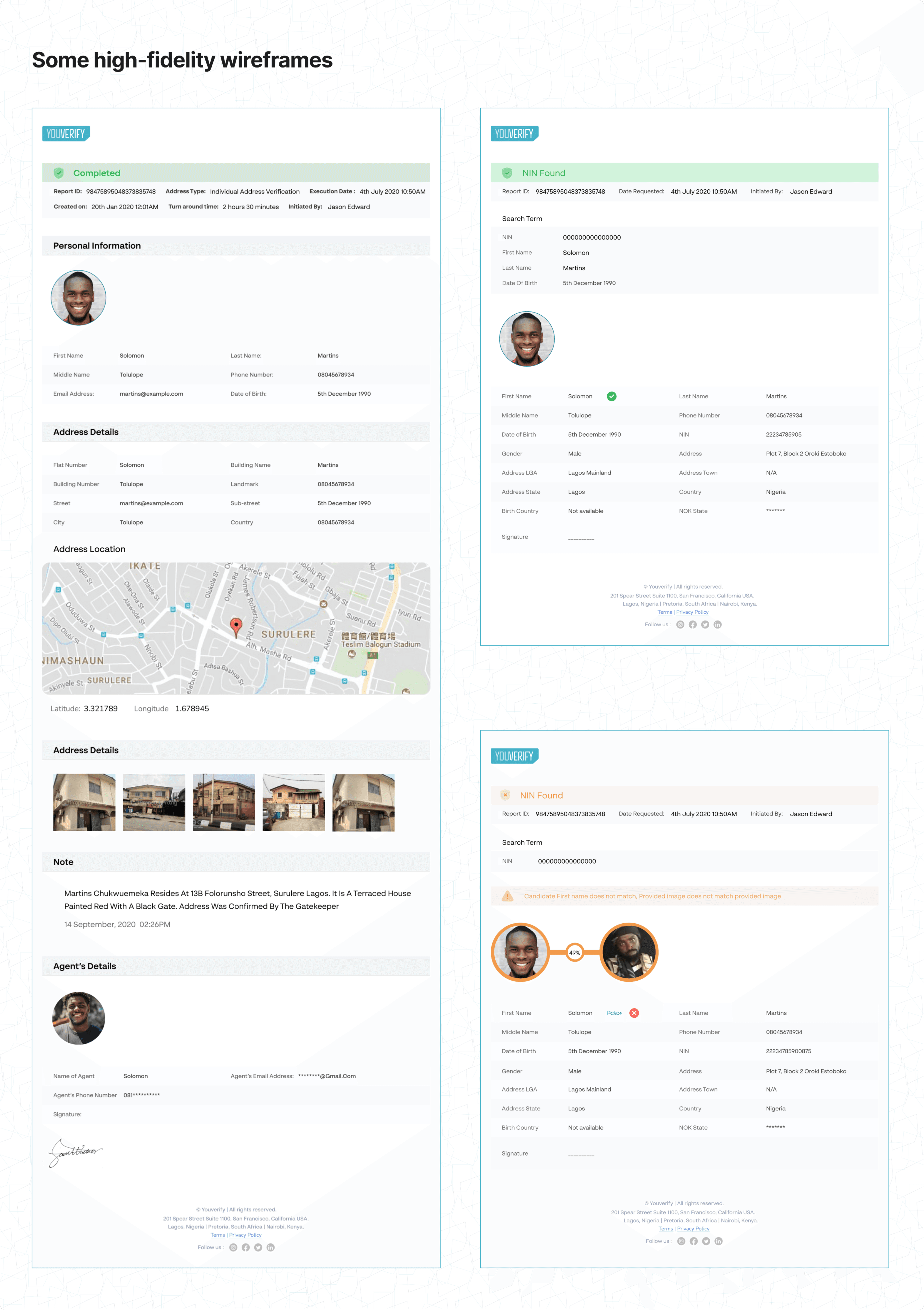Image resolution: width=924 pixels, height=1310 pixels.
Task: Open Instagram icon in the green NIN report footer
Action: click(x=680, y=625)
